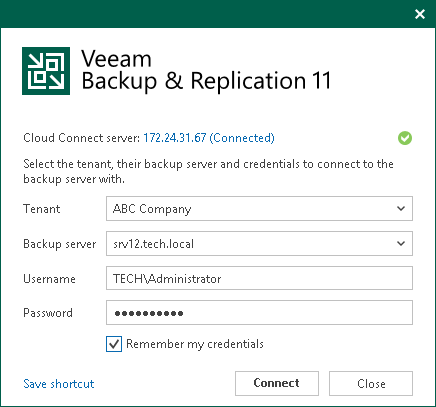Image resolution: width=436 pixels, height=407 pixels.
Task: Toggle Remember my credentials checkbox
Action: point(114,344)
